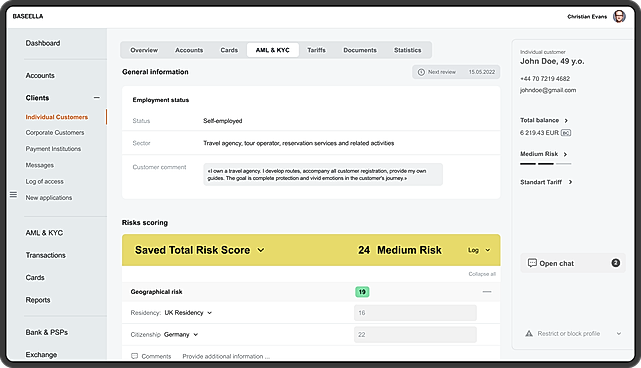
Task: Open Bank & PSPs in sidebar
Action: [x=47, y=332]
